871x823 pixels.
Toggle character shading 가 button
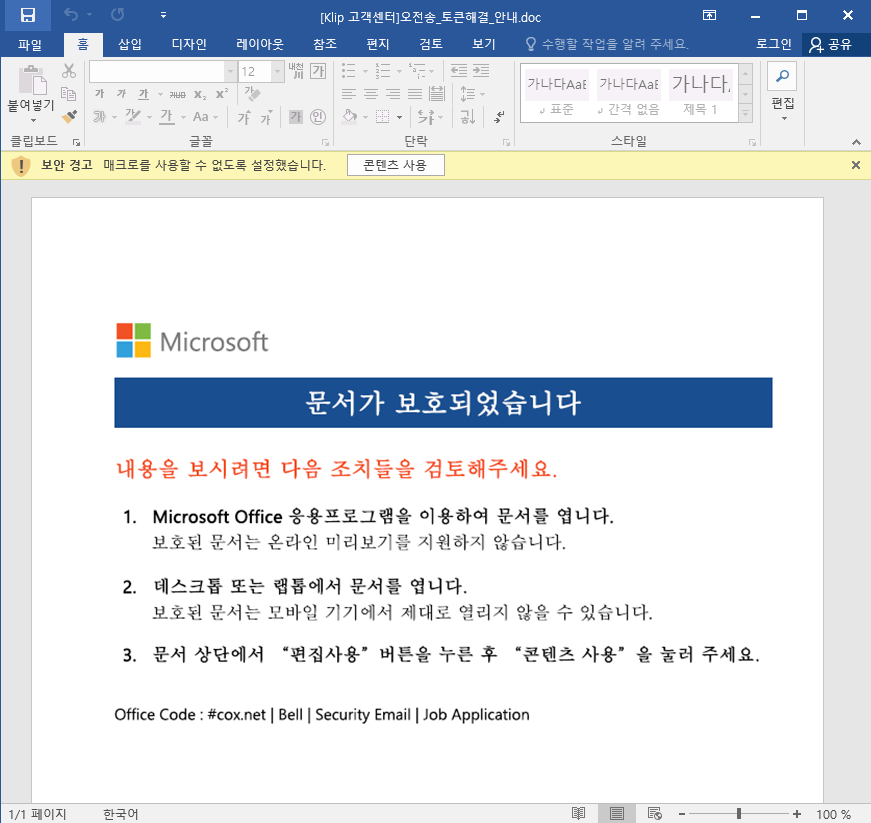(296, 117)
